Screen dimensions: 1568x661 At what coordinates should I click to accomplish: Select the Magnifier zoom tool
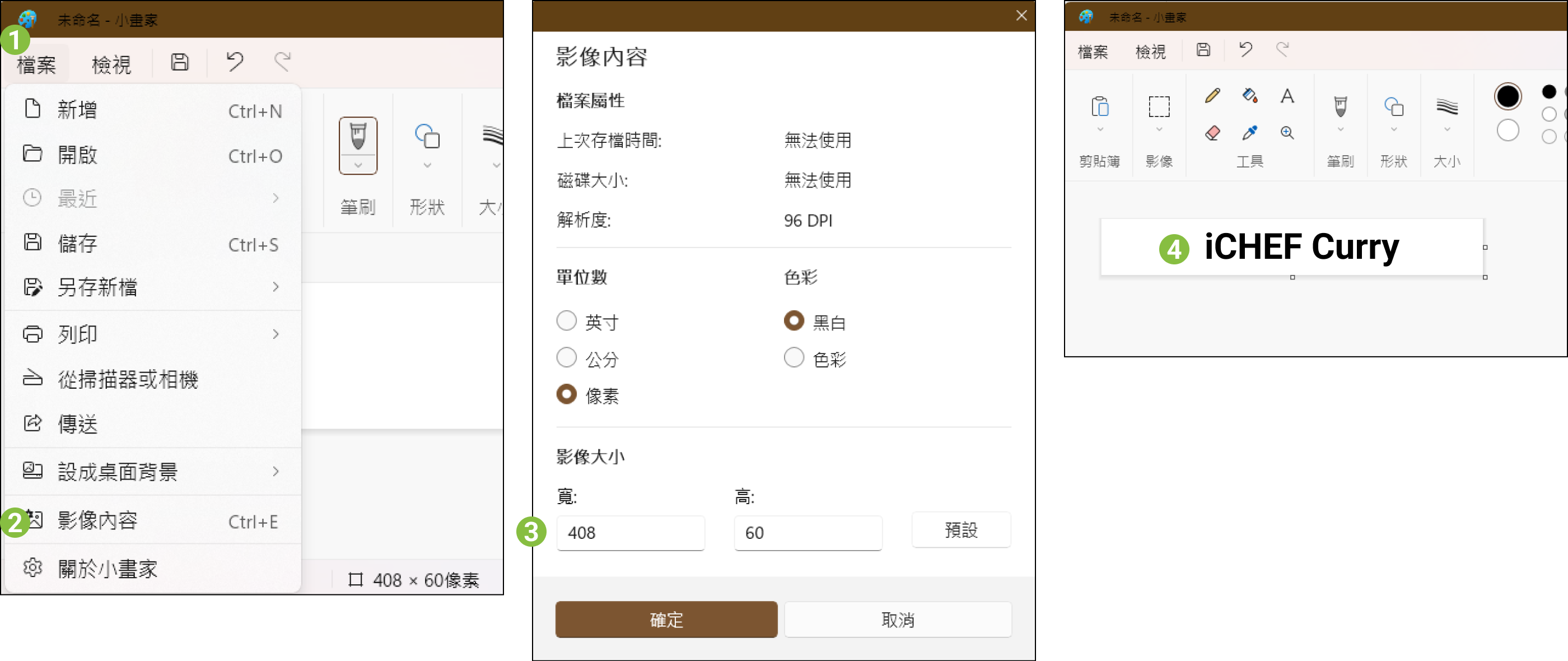click(1287, 133)
